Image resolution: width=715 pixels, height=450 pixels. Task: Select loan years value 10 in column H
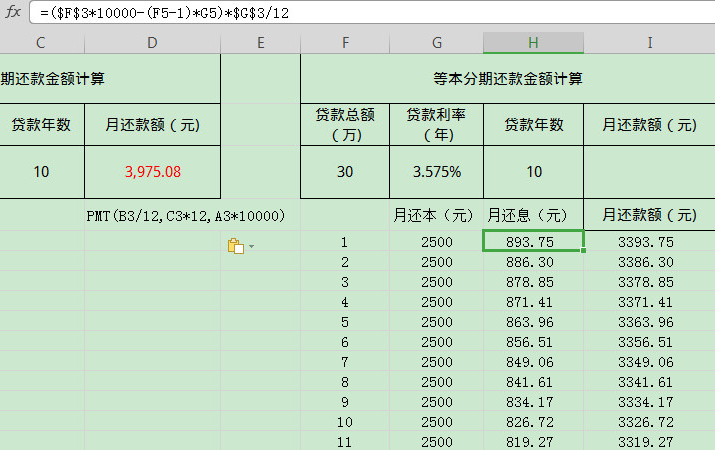[x=533, y=172]
